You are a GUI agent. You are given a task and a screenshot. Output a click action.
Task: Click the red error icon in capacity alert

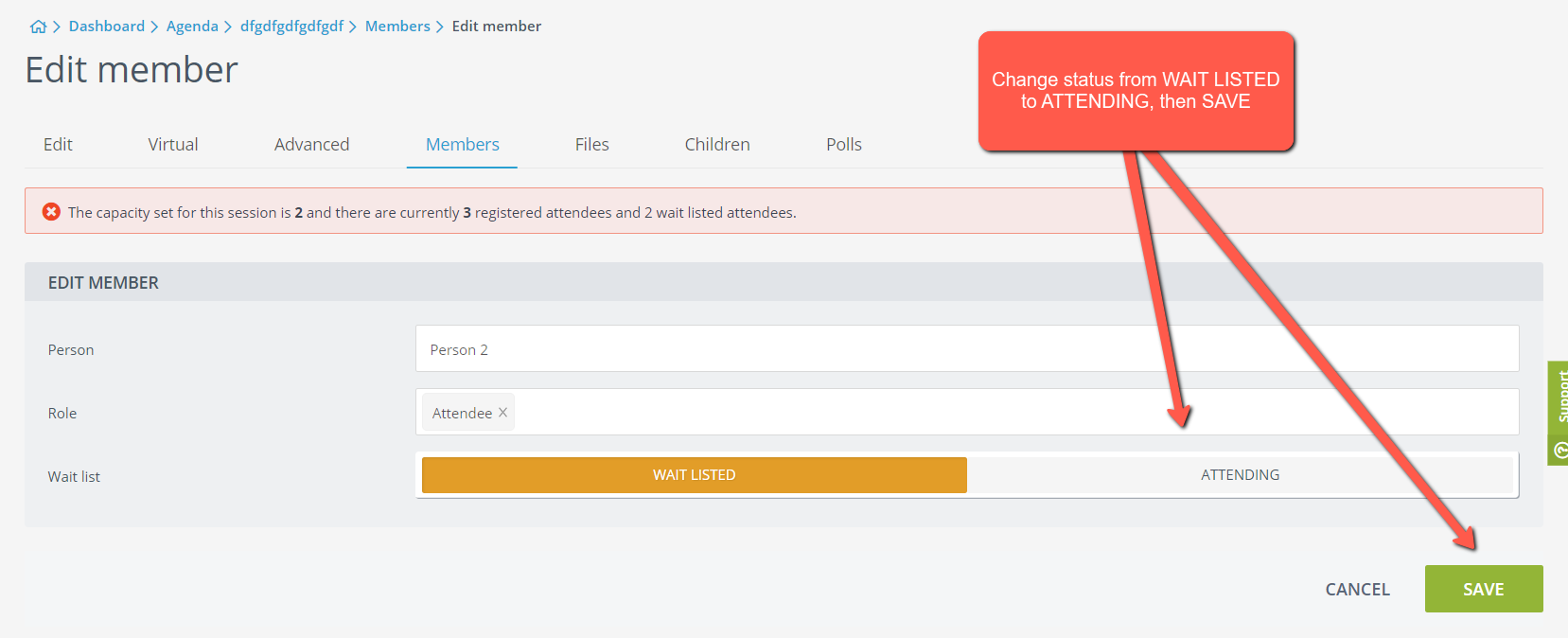coord(51,212)
